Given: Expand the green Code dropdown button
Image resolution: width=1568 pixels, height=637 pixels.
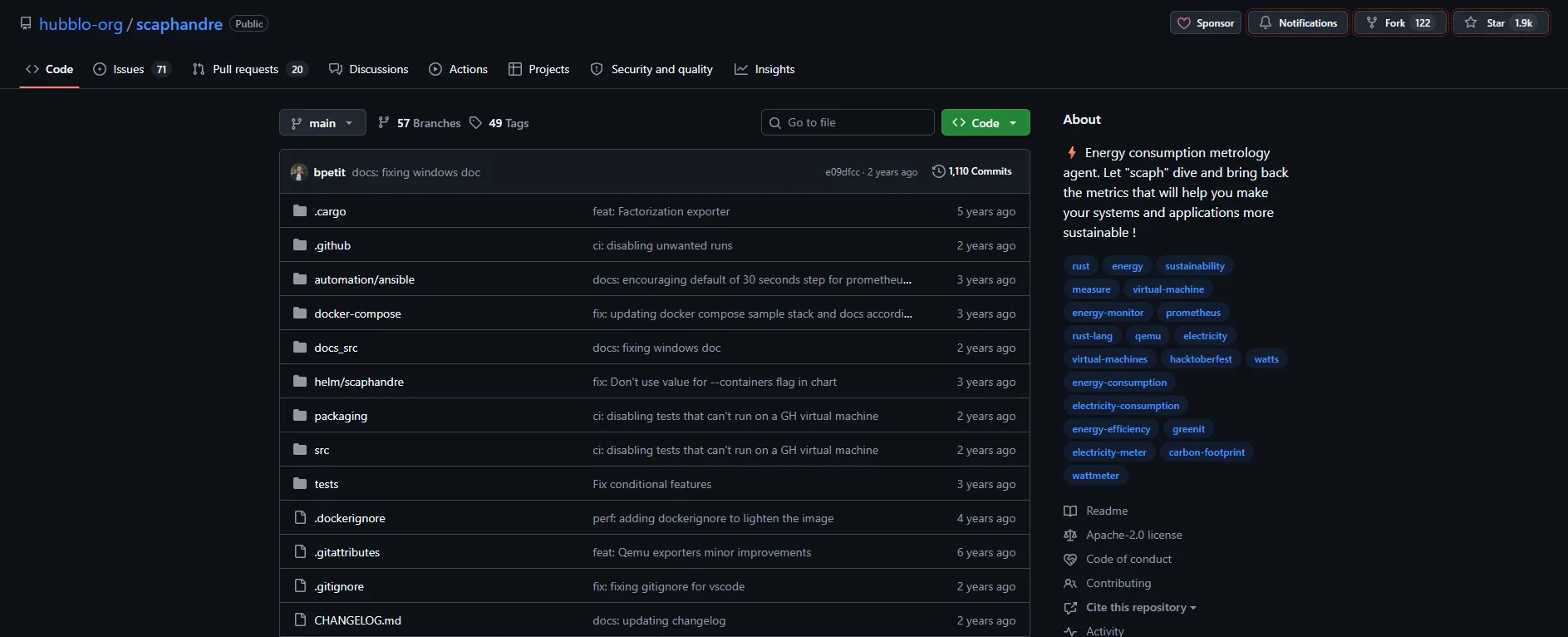Looking at the screenshot, I should point(986,123).
